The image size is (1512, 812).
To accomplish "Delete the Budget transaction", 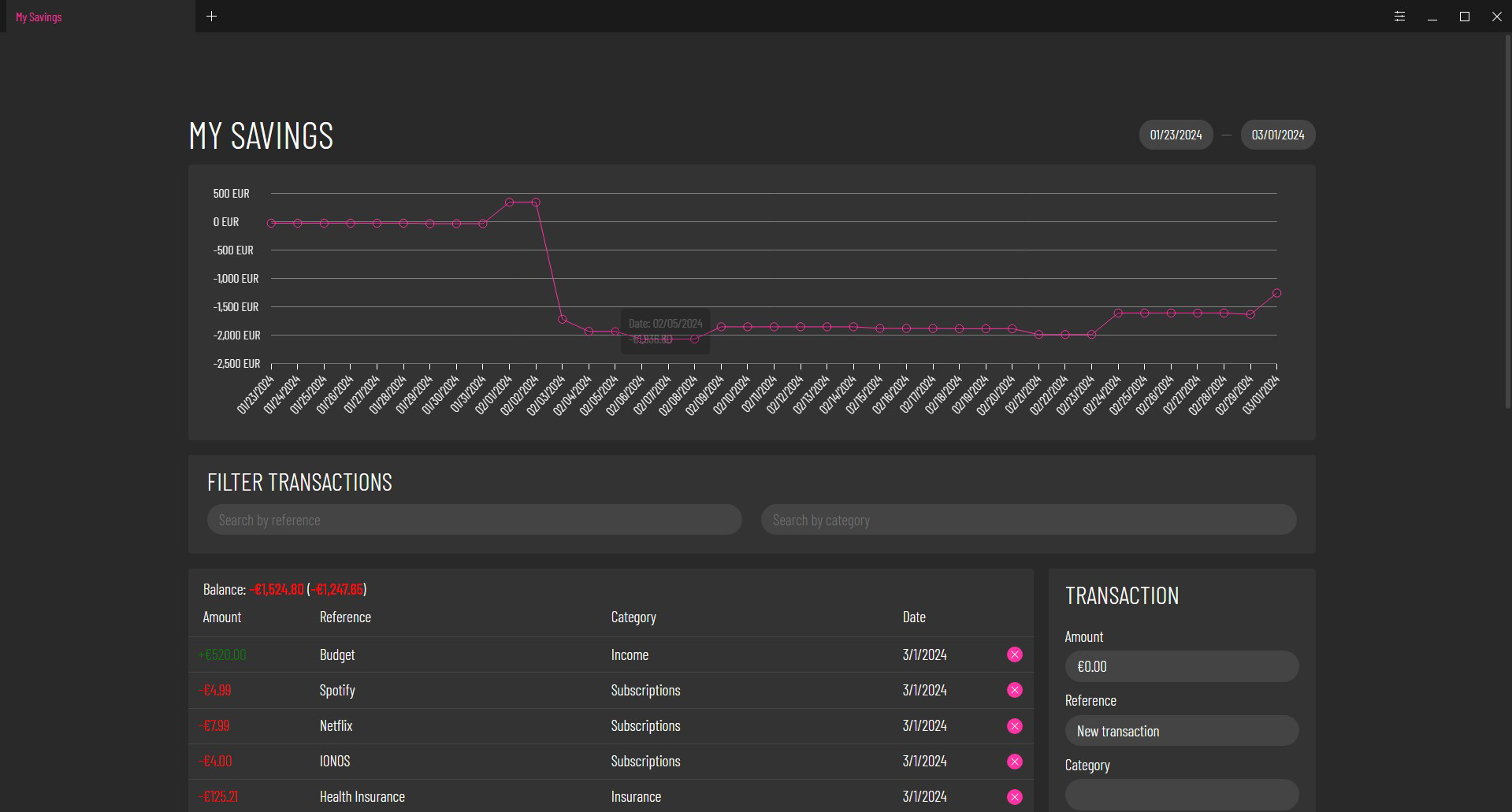I will tap(1015, 654).
